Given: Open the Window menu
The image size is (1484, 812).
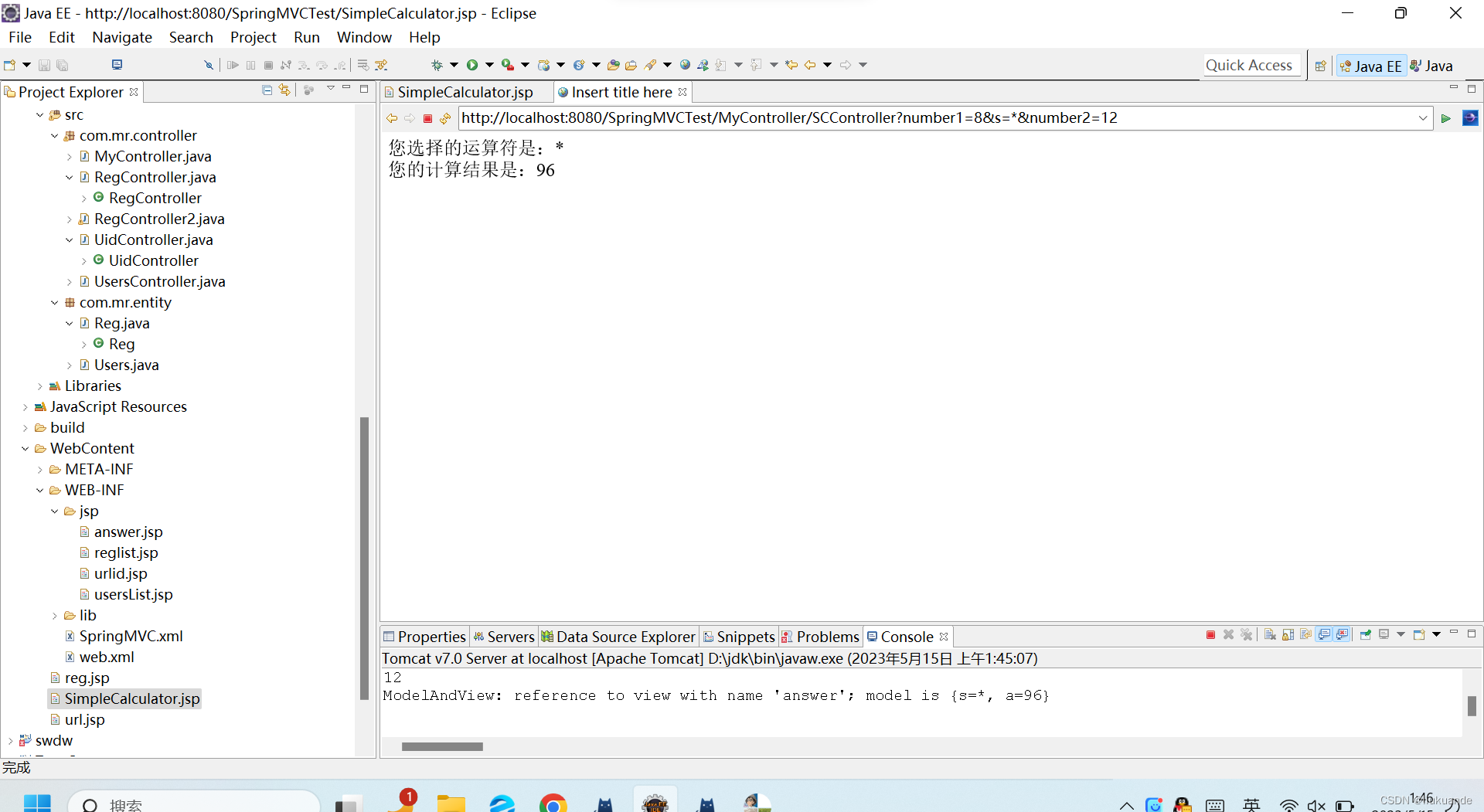Looking at the screenshot, I should point(364,37).
